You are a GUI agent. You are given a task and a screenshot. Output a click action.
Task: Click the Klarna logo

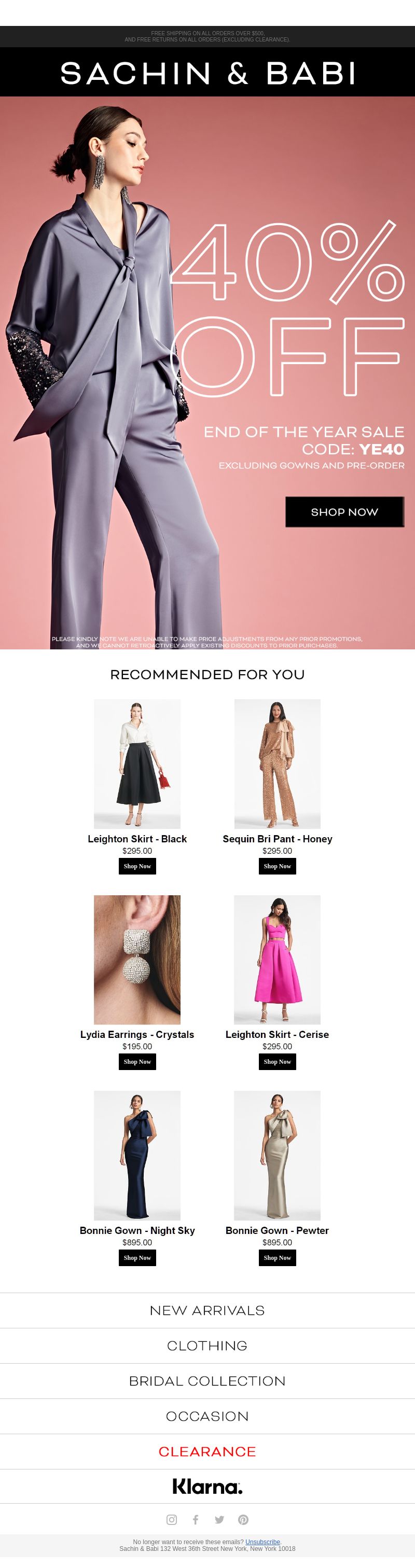[x=208, y=1486]
